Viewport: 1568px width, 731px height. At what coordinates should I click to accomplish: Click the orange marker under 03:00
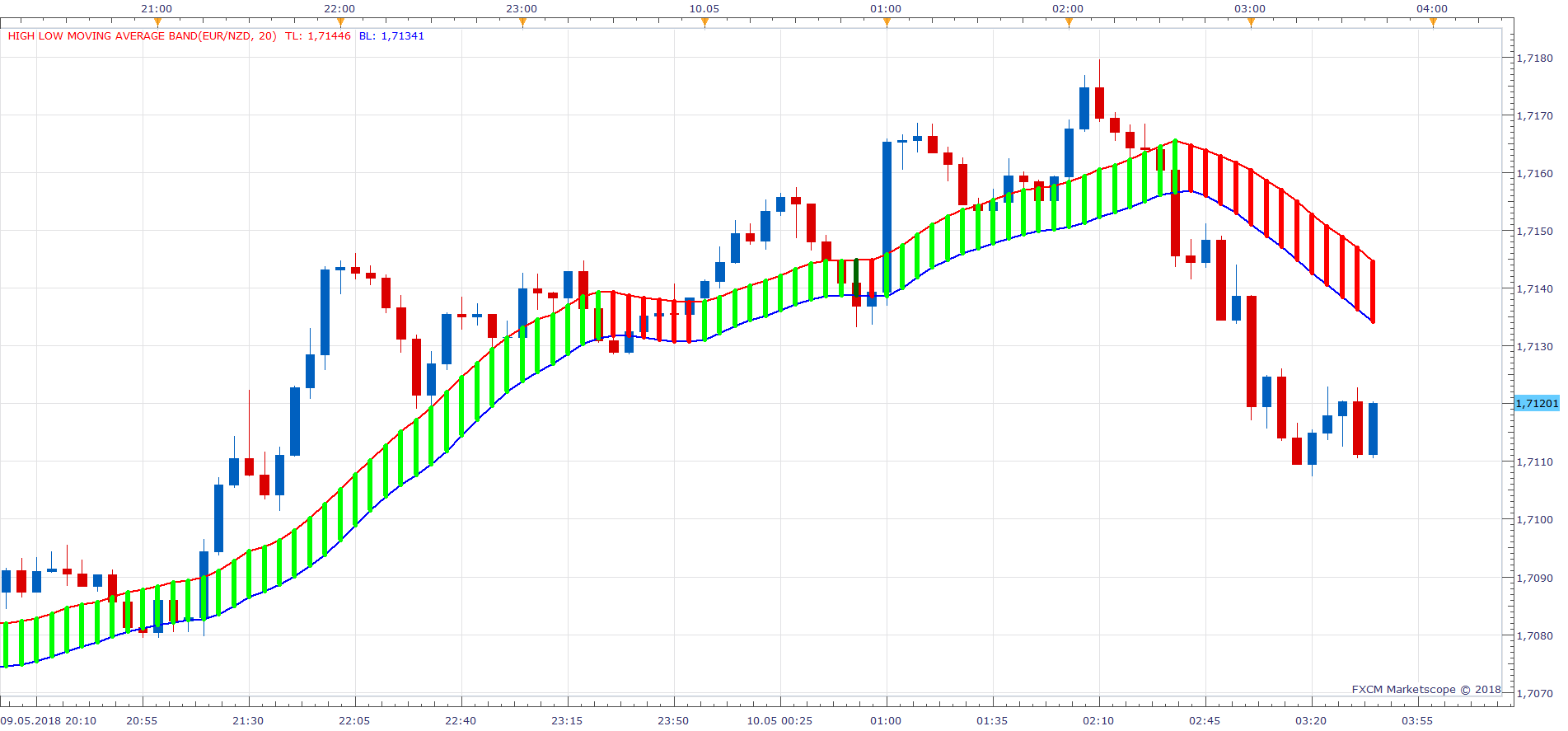(1251, 23)
